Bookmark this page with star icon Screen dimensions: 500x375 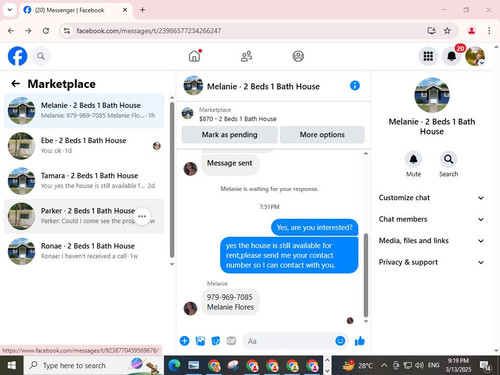[x=447, y=31]
